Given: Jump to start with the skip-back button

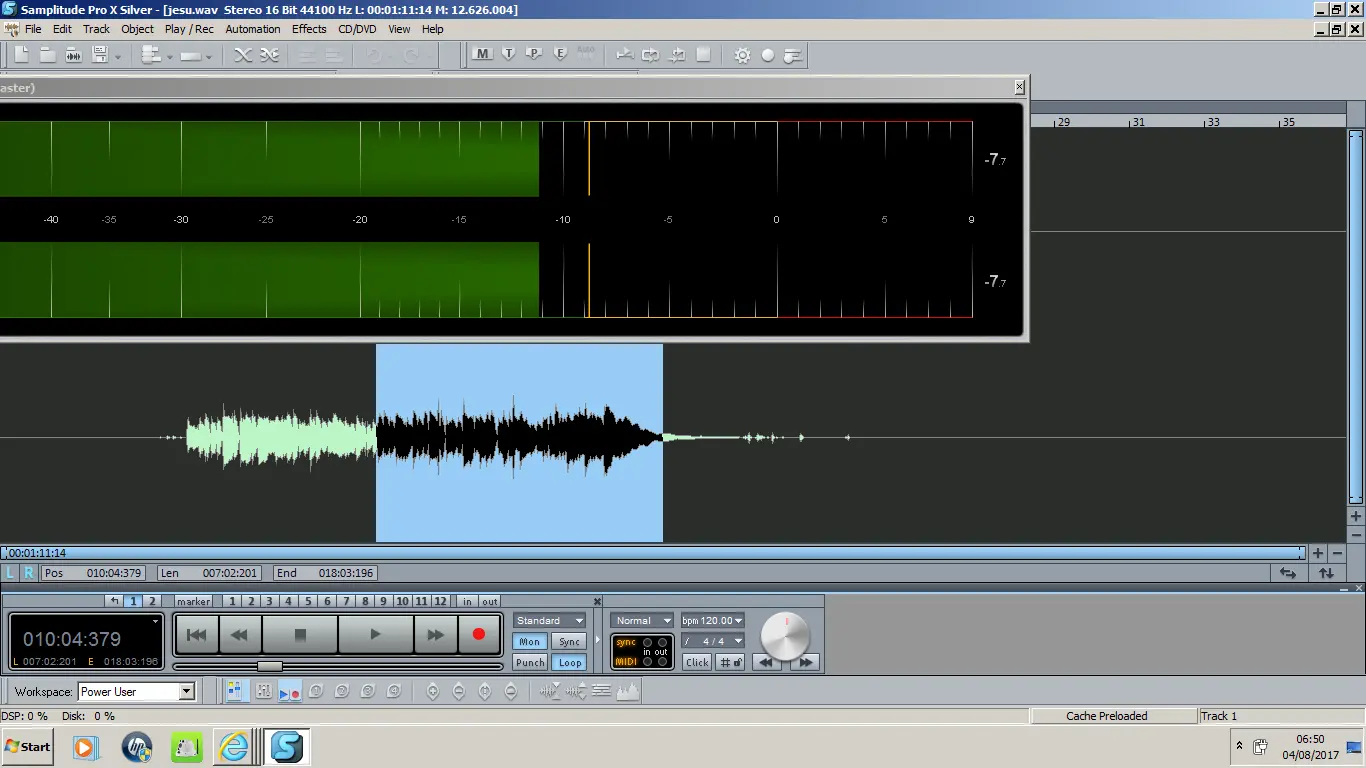Looking at the screenshot, I should (197, 634).
